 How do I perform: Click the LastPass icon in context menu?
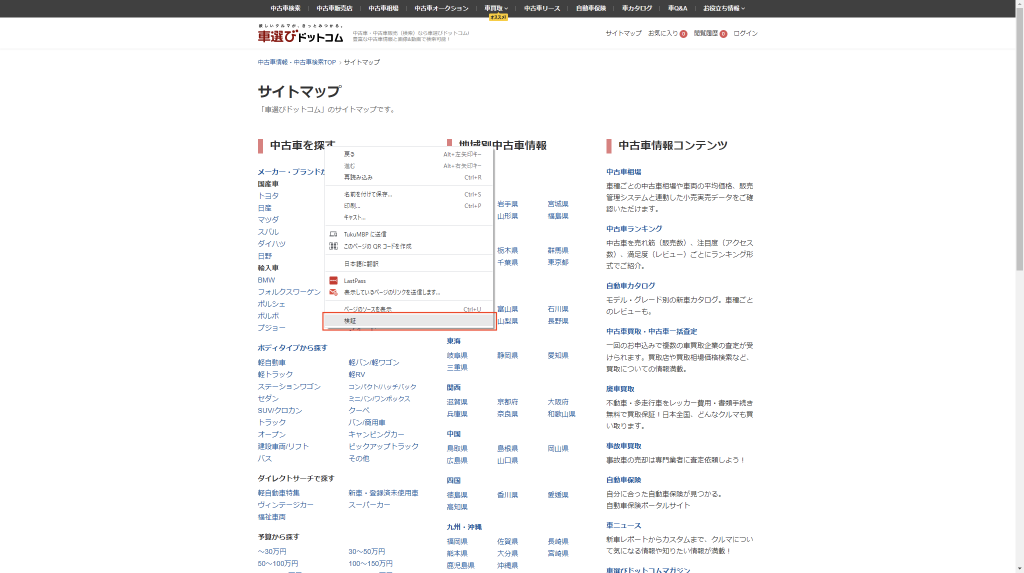[333, 281]
